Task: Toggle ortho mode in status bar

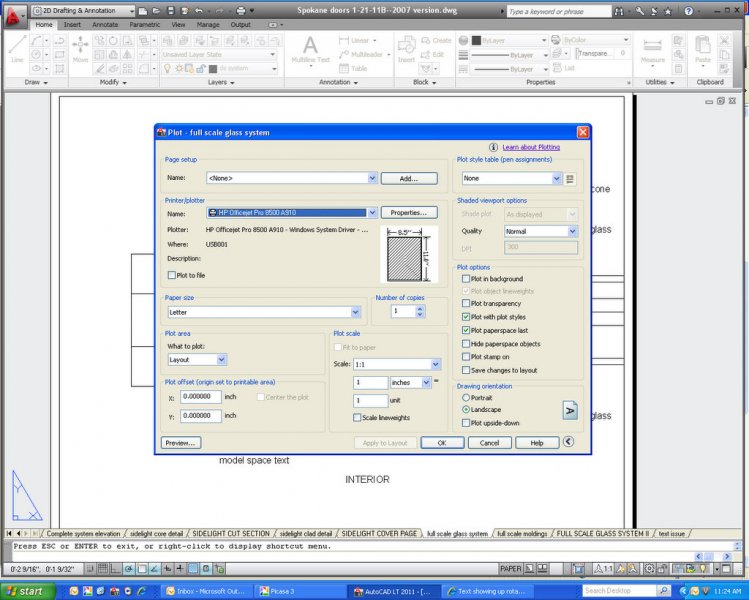Action: (x=116, y=568)
